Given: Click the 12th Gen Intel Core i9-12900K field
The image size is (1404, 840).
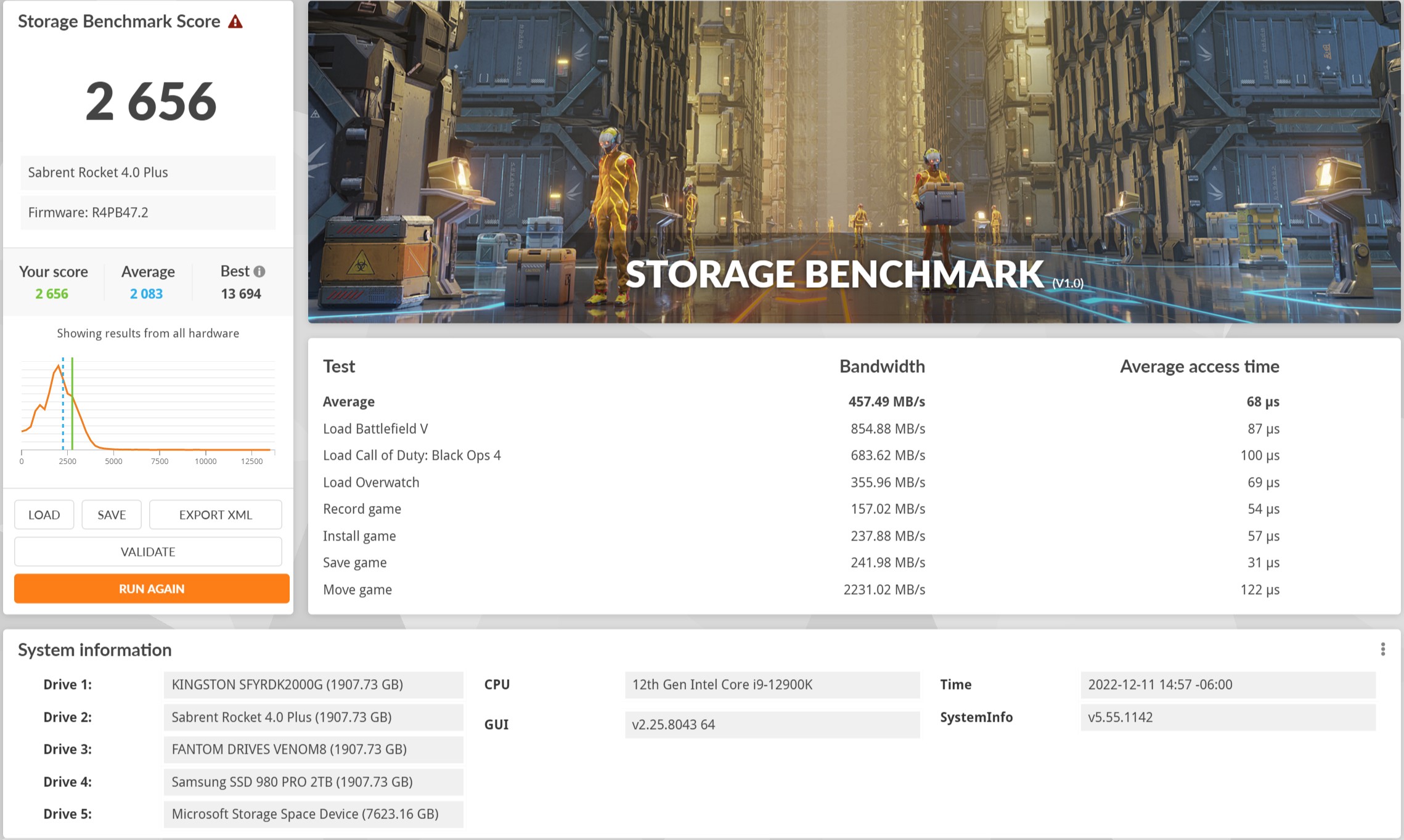Looking at the screenshot, I should click(x=772, y=685).
